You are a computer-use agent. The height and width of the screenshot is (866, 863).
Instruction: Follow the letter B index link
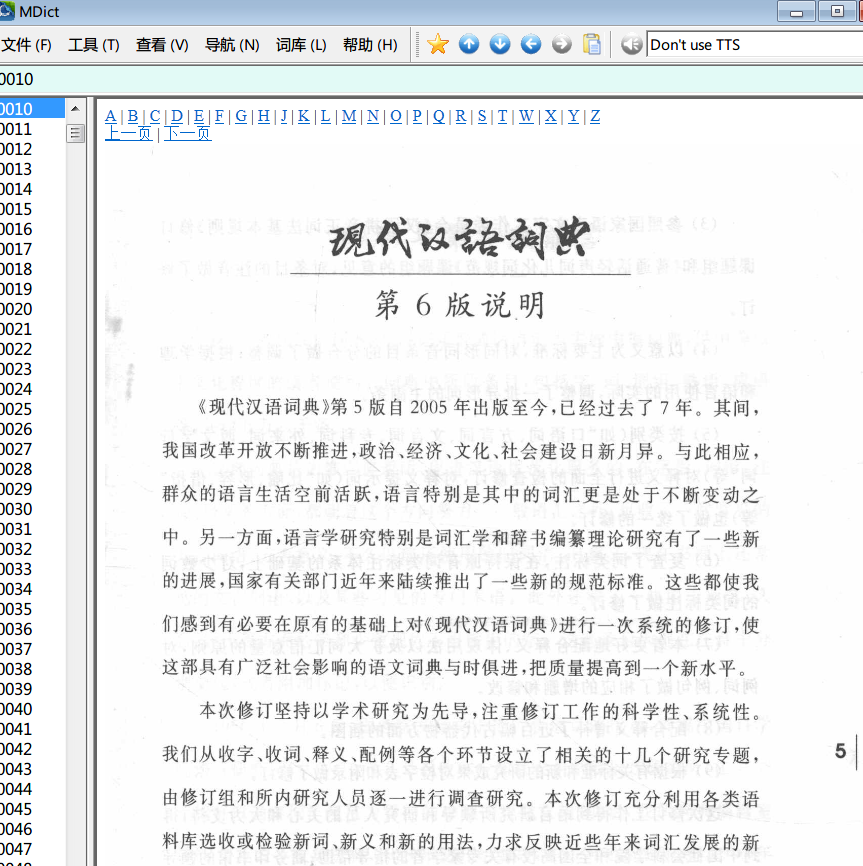[133, 116]
